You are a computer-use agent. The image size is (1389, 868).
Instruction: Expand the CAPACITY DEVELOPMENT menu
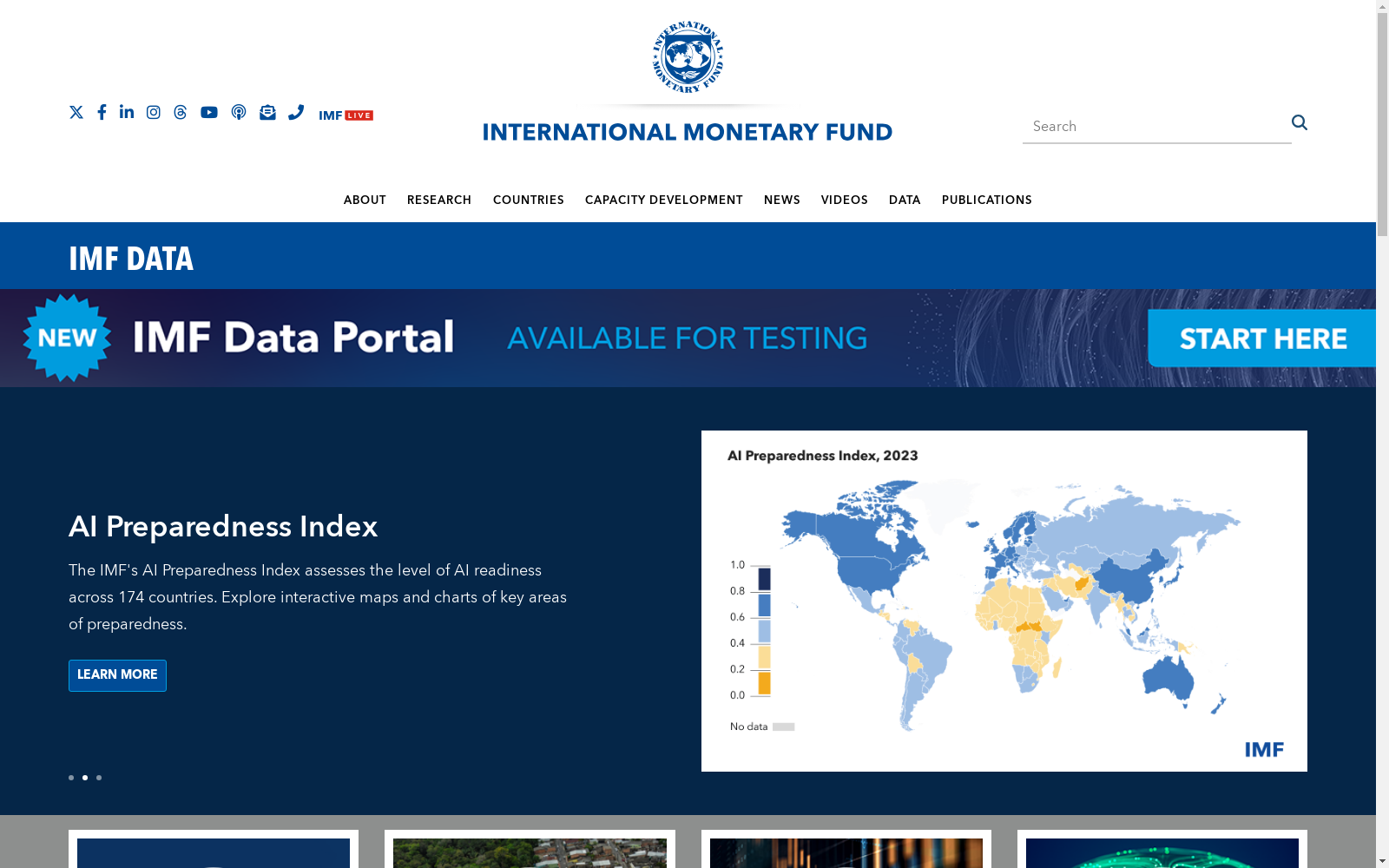pos(664,201)
